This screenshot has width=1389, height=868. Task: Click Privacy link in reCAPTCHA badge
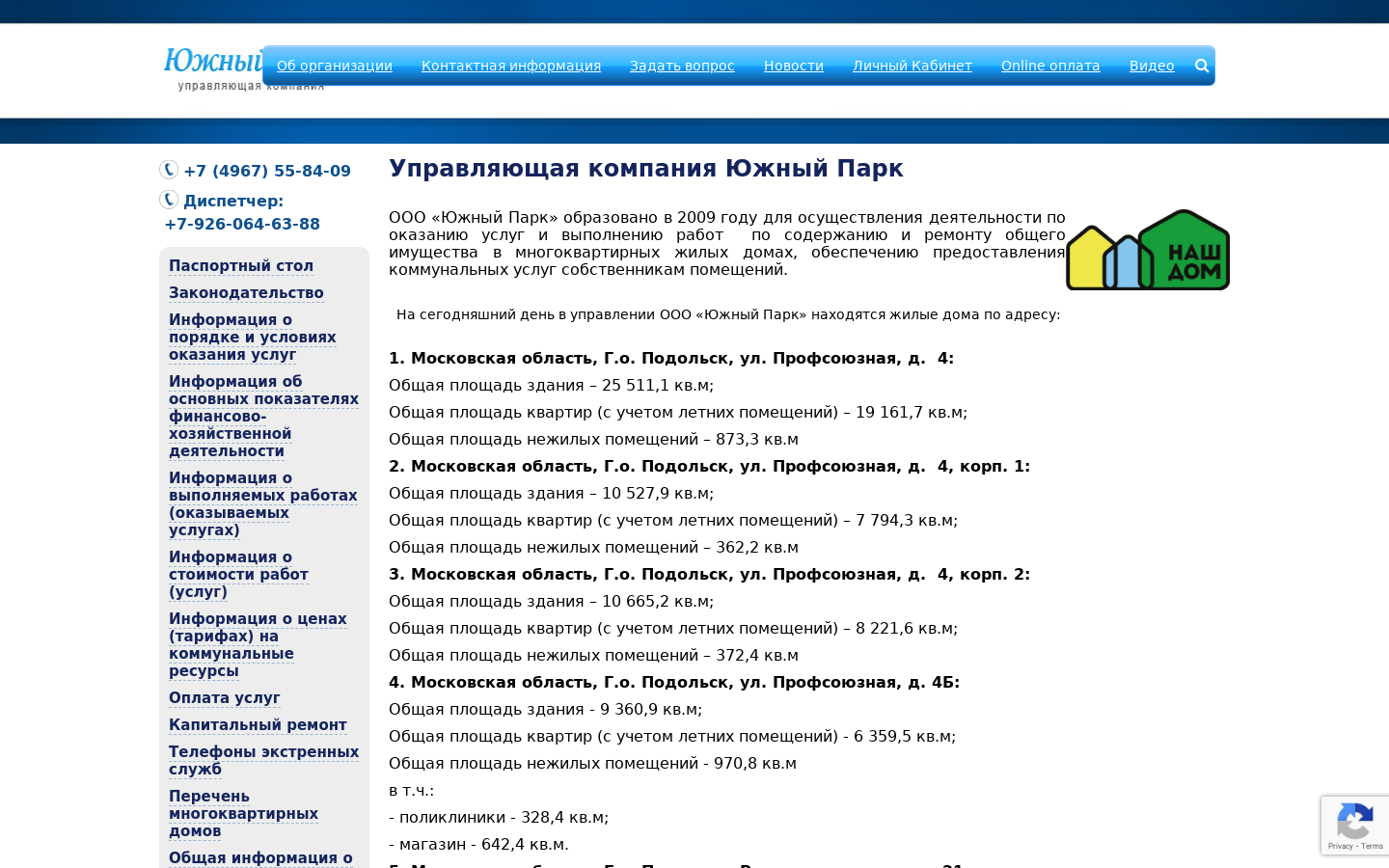[x=1340, y=846]
